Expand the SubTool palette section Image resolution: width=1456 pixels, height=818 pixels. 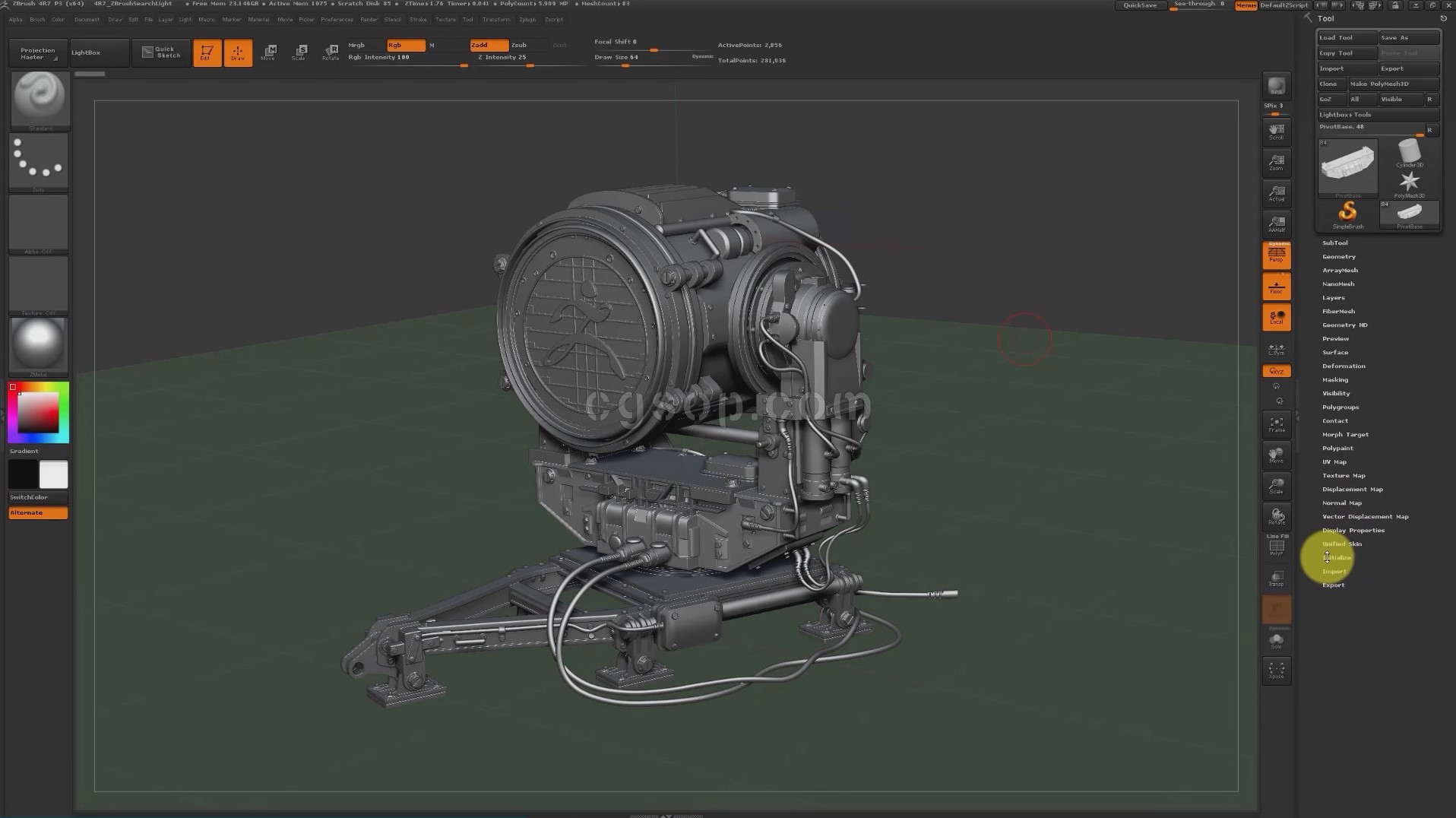(1334, 243)
